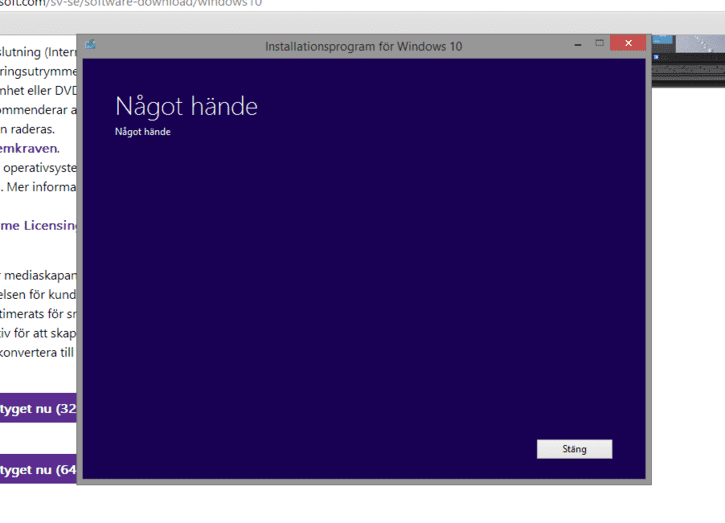Click the page text line about mediaskapande

pos(38,274)
